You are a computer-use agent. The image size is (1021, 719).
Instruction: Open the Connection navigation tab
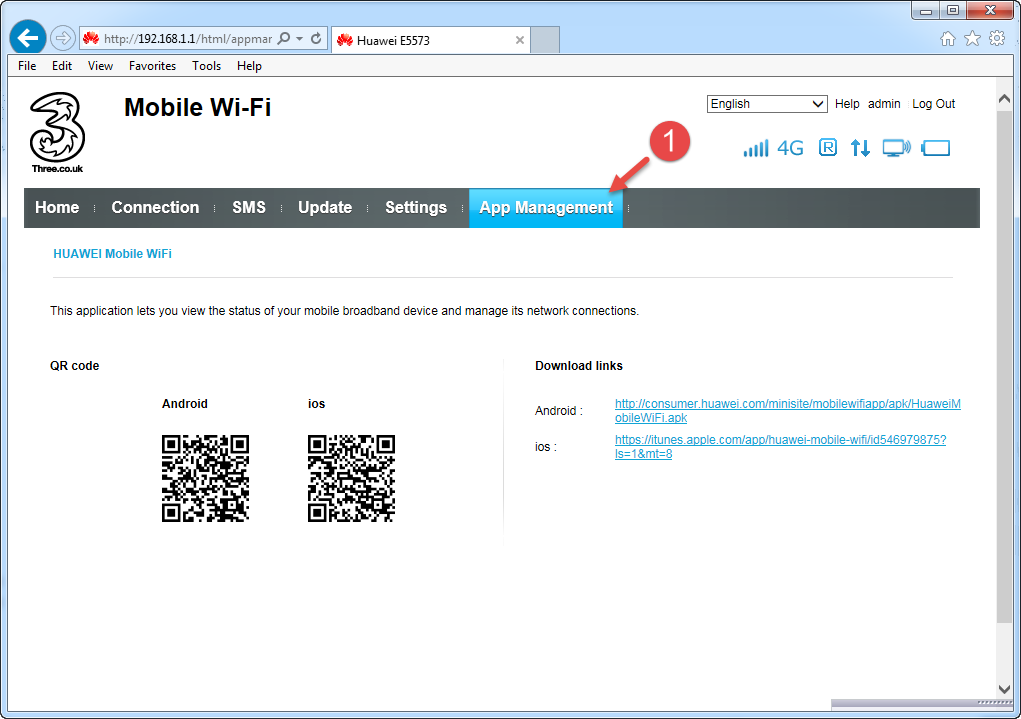[x=155, y=208]
